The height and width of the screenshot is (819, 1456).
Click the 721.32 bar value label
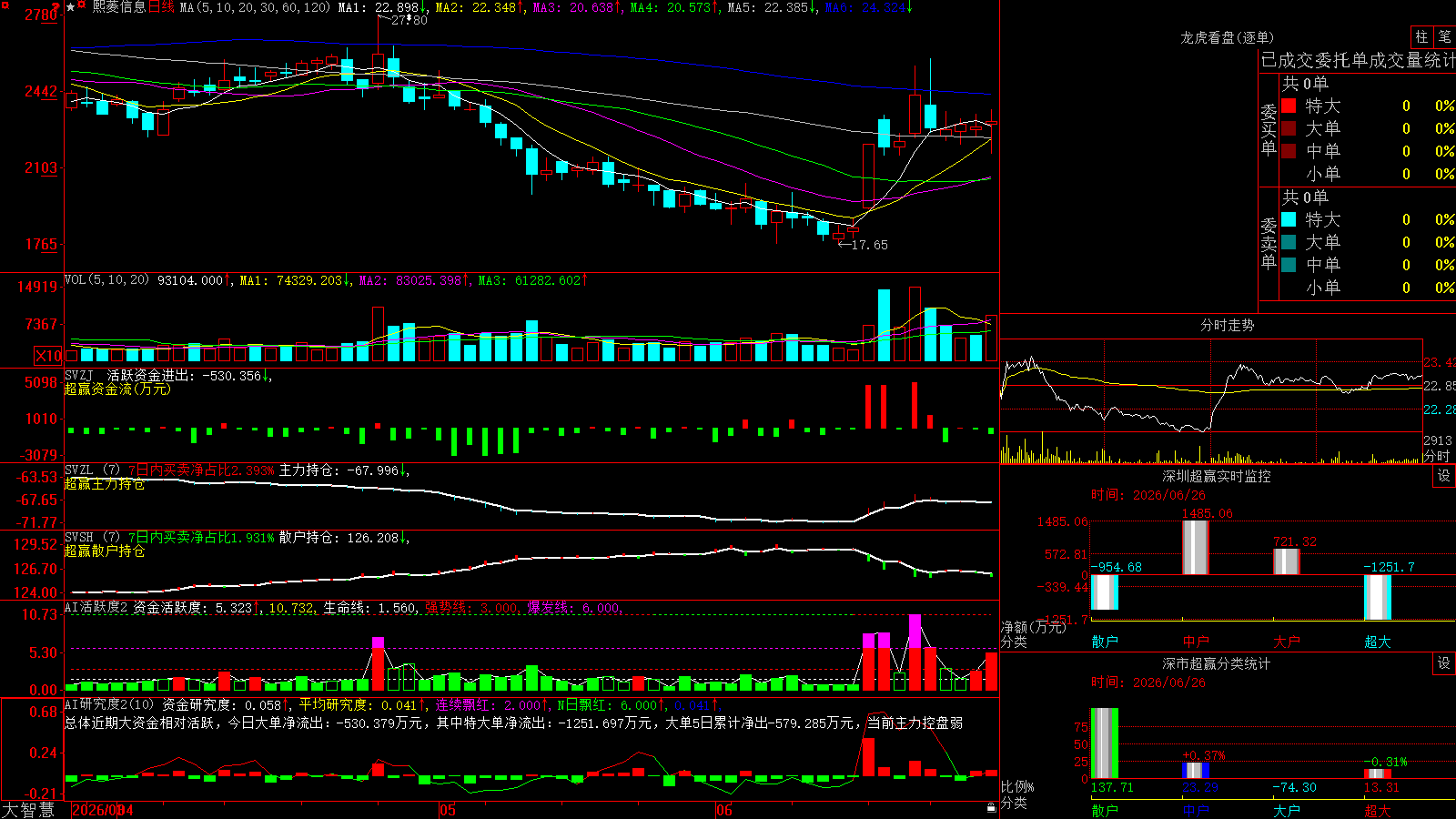click(x=1295, y=541)
